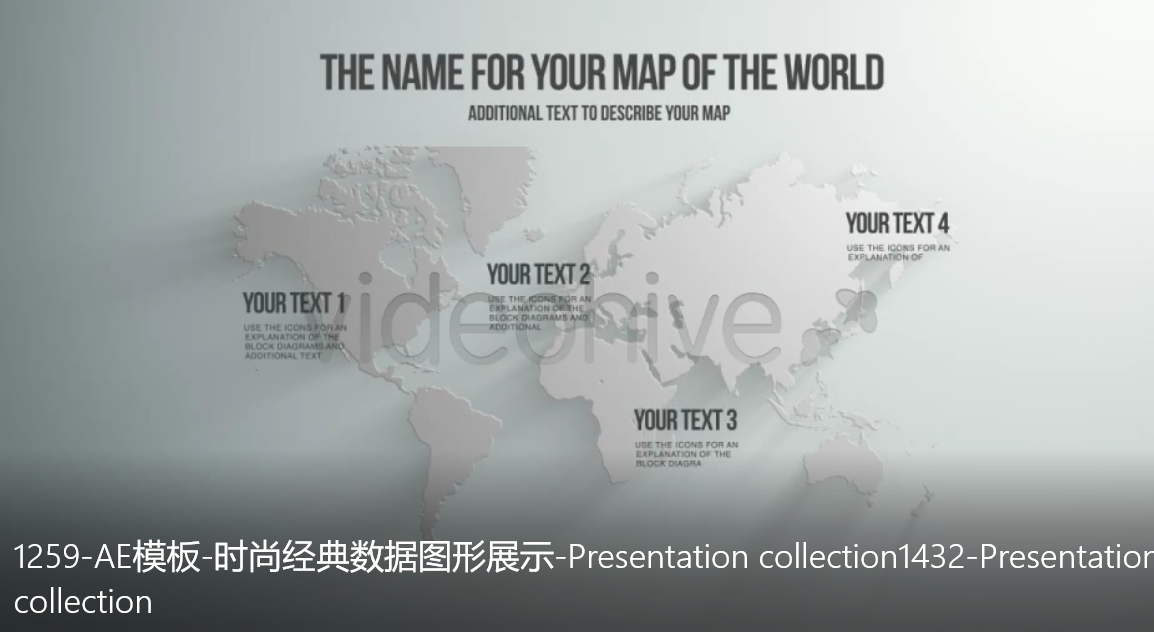This screenshot has width=1154, height=632.
Task: Click the "YOUR TEXT 2" label
Action: click(539, 275)
